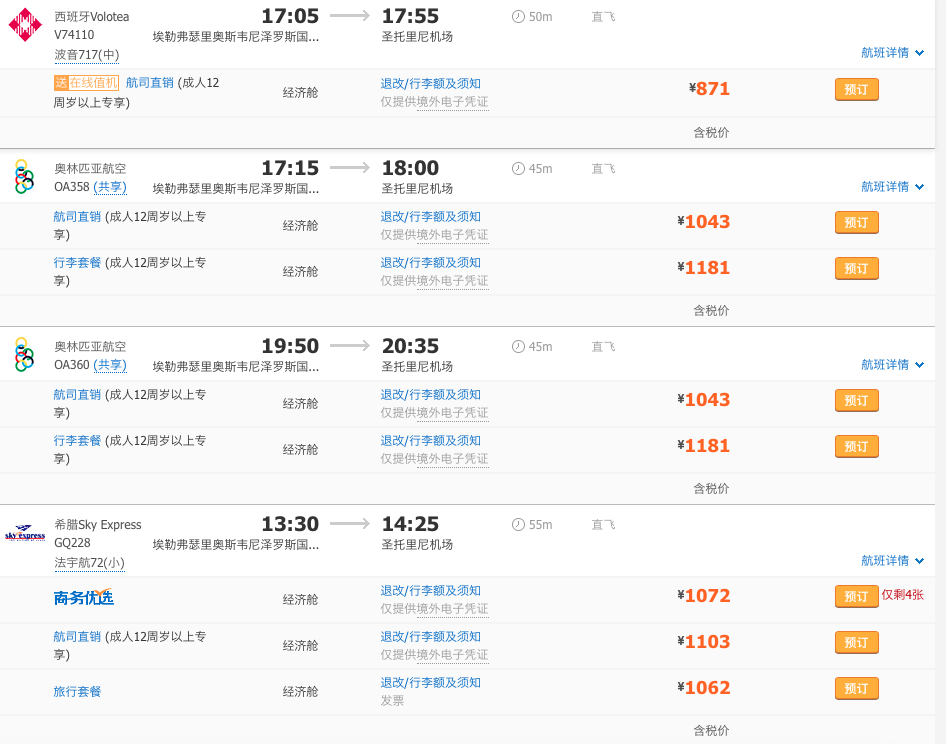Click the Volotea airline logo

23,25
